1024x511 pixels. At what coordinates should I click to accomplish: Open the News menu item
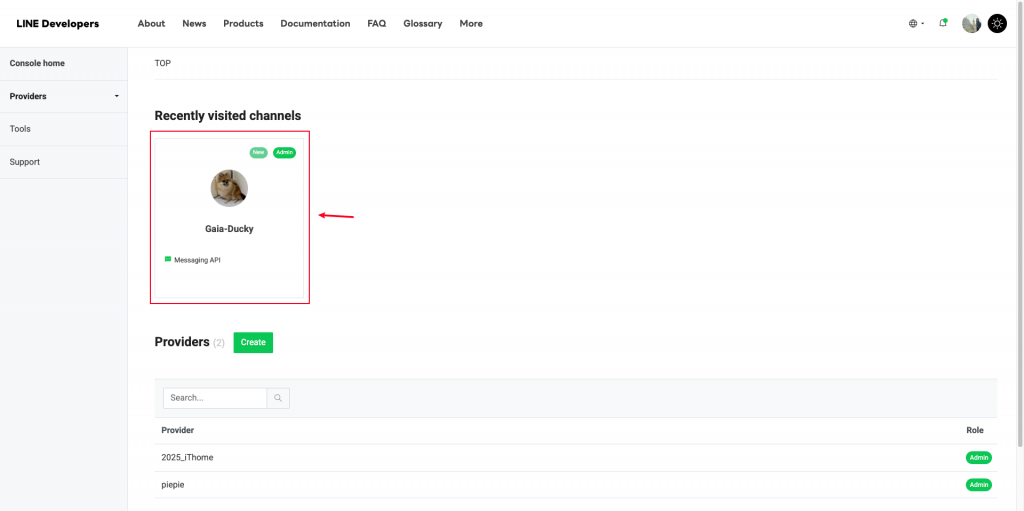(x=194, y=24)
